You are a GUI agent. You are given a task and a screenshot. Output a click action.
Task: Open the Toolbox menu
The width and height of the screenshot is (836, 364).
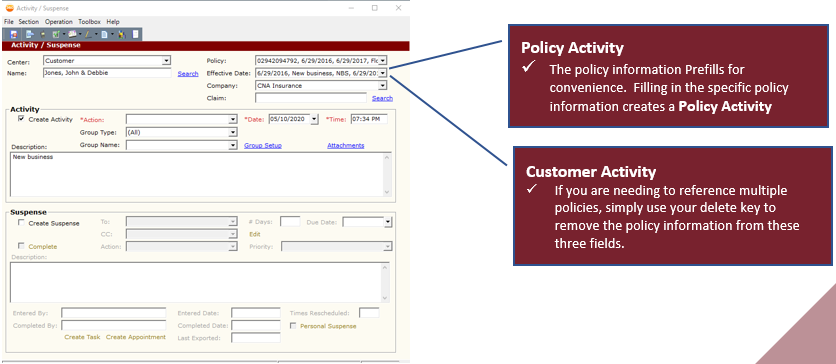[89, 22]
